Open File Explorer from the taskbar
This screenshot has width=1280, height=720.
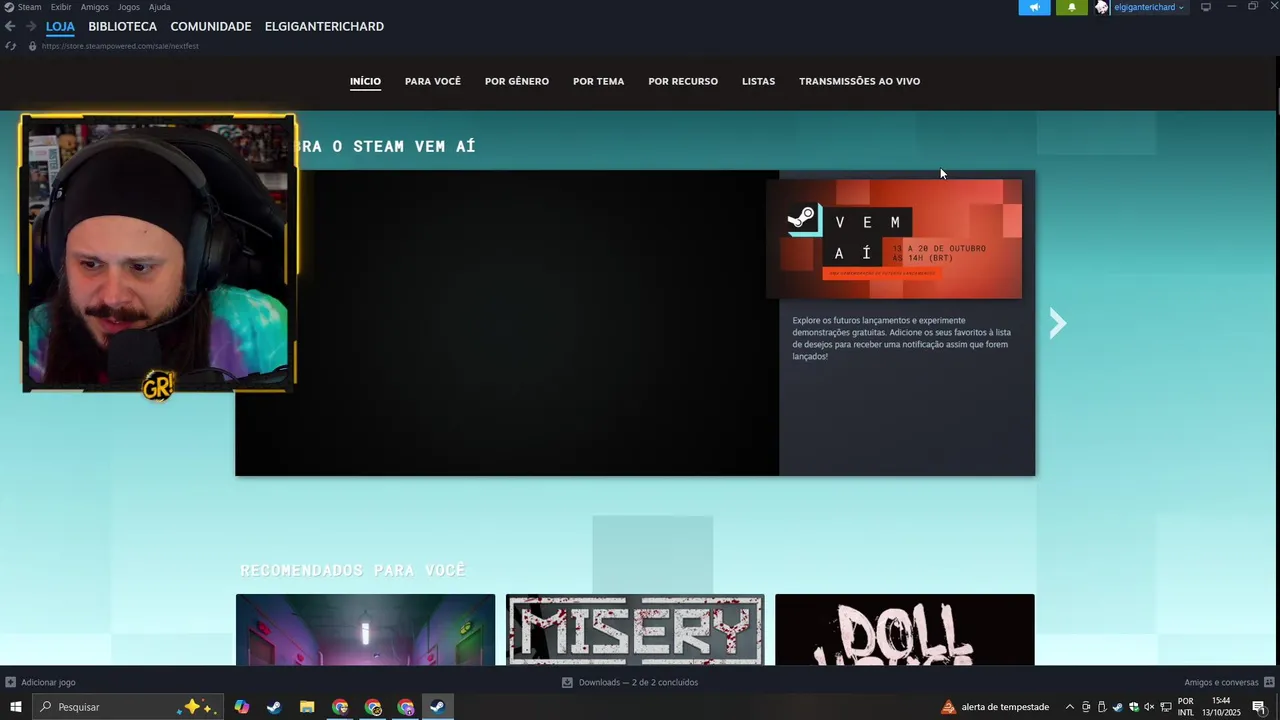(307, 707)
